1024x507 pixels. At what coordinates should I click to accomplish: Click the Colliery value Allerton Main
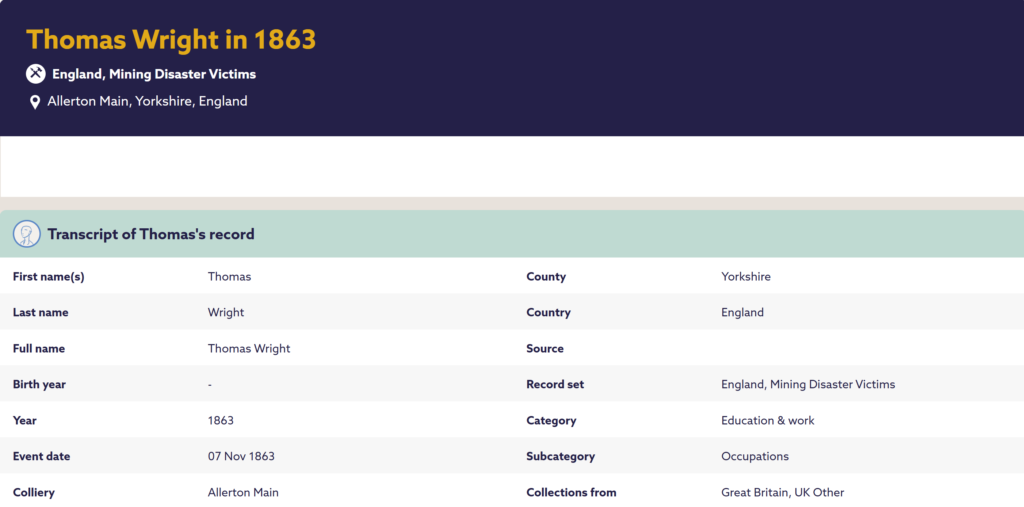(x=243, y=492)
